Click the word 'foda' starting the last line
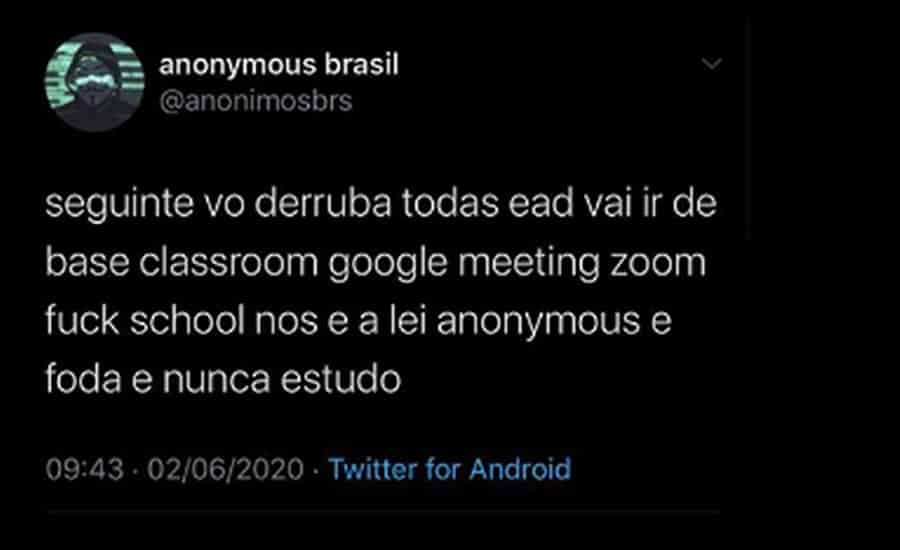The image size is (900, 550). point(83,379)
